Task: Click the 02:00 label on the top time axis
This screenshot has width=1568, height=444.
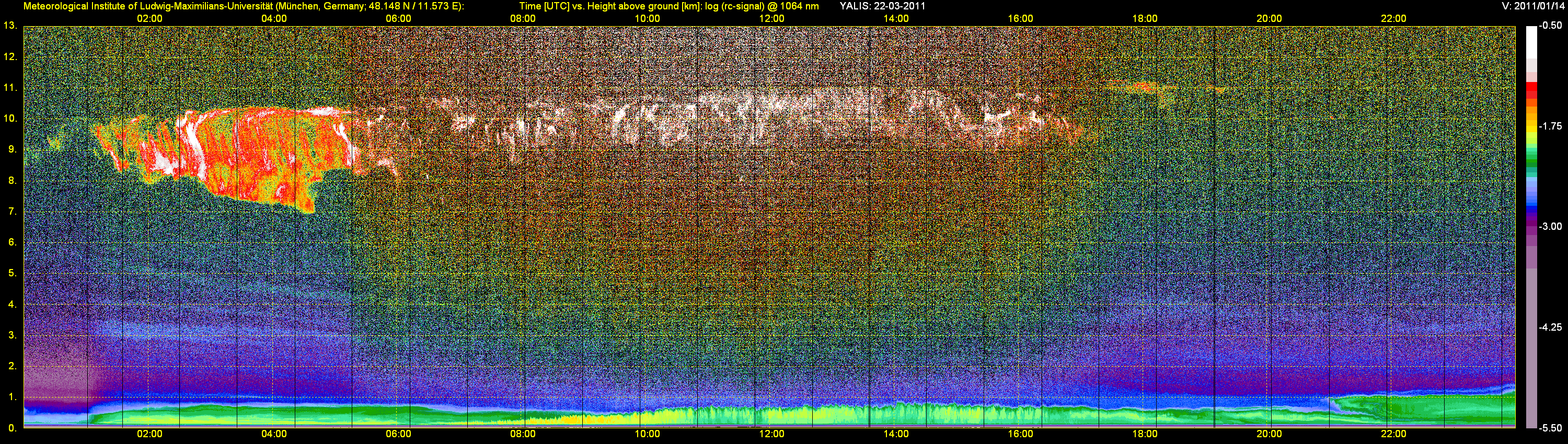Action: (149, 19)
